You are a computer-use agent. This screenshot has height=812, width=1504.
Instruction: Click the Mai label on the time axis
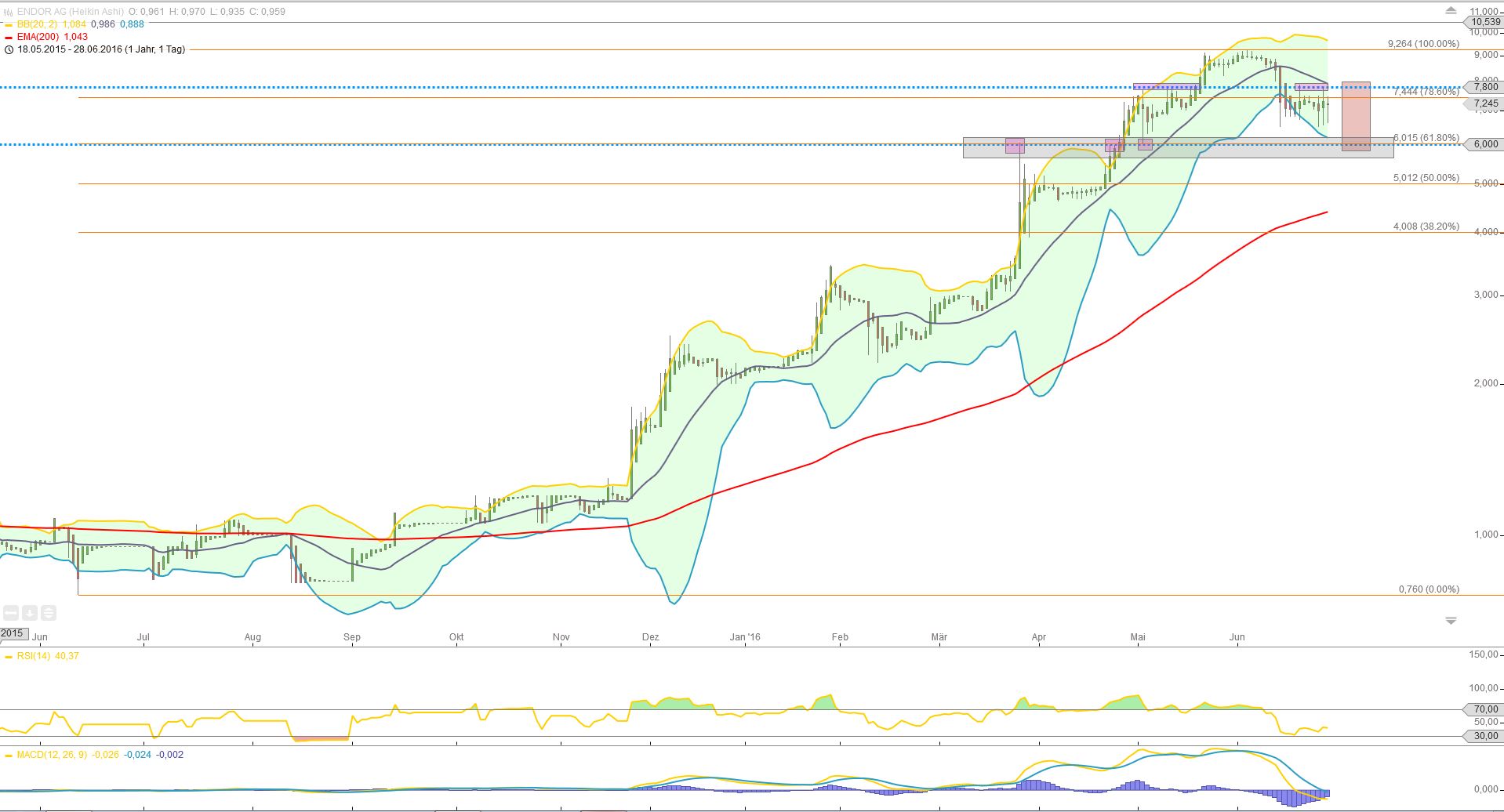click(1138, 637)
